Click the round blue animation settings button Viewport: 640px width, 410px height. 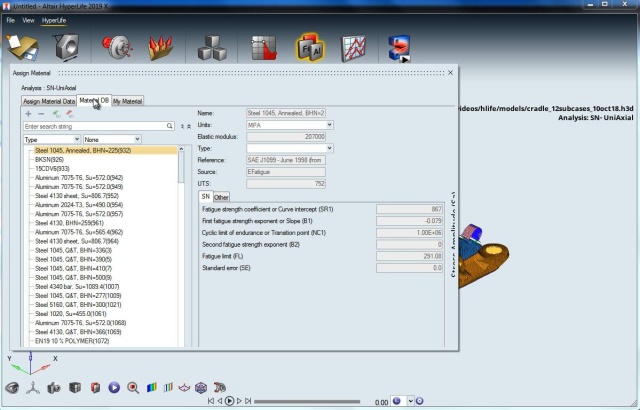419,401
